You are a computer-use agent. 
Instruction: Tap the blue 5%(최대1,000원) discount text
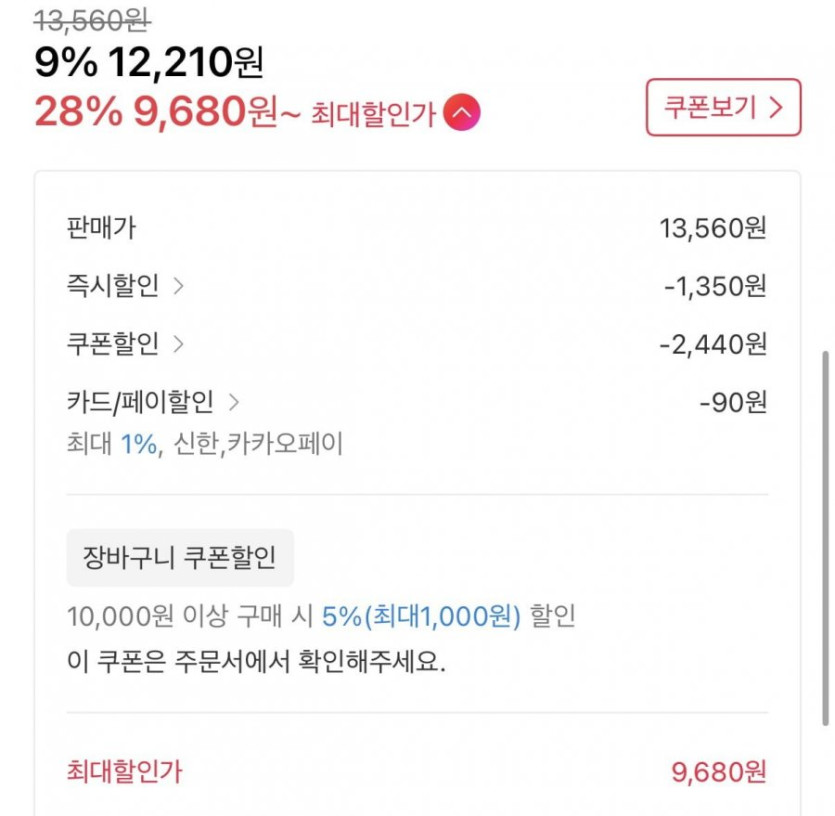click(421, 616)
